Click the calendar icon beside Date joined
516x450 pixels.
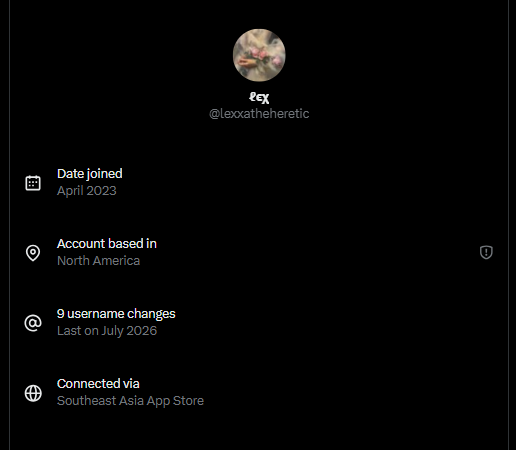point(33,183)
